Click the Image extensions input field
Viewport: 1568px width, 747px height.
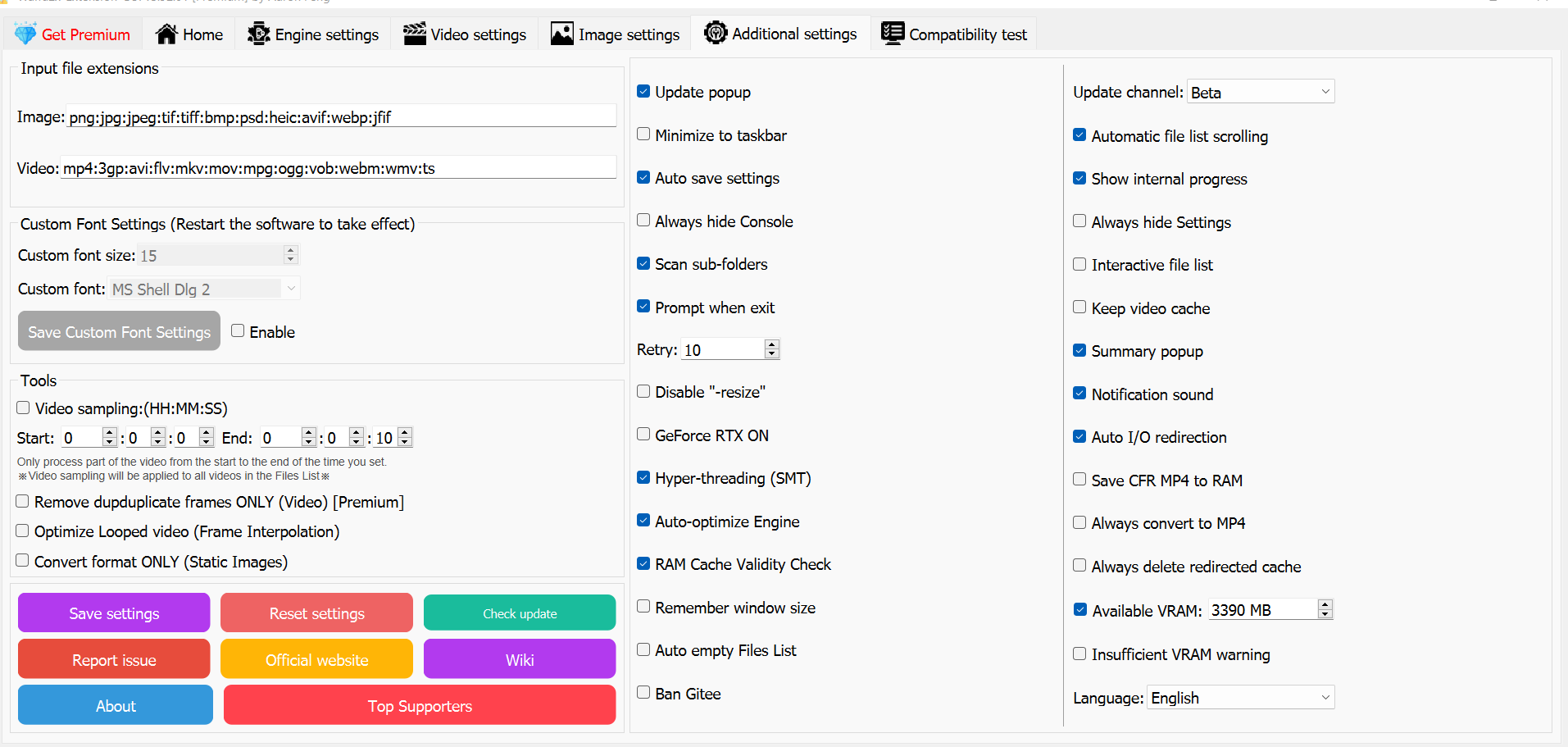341,116
